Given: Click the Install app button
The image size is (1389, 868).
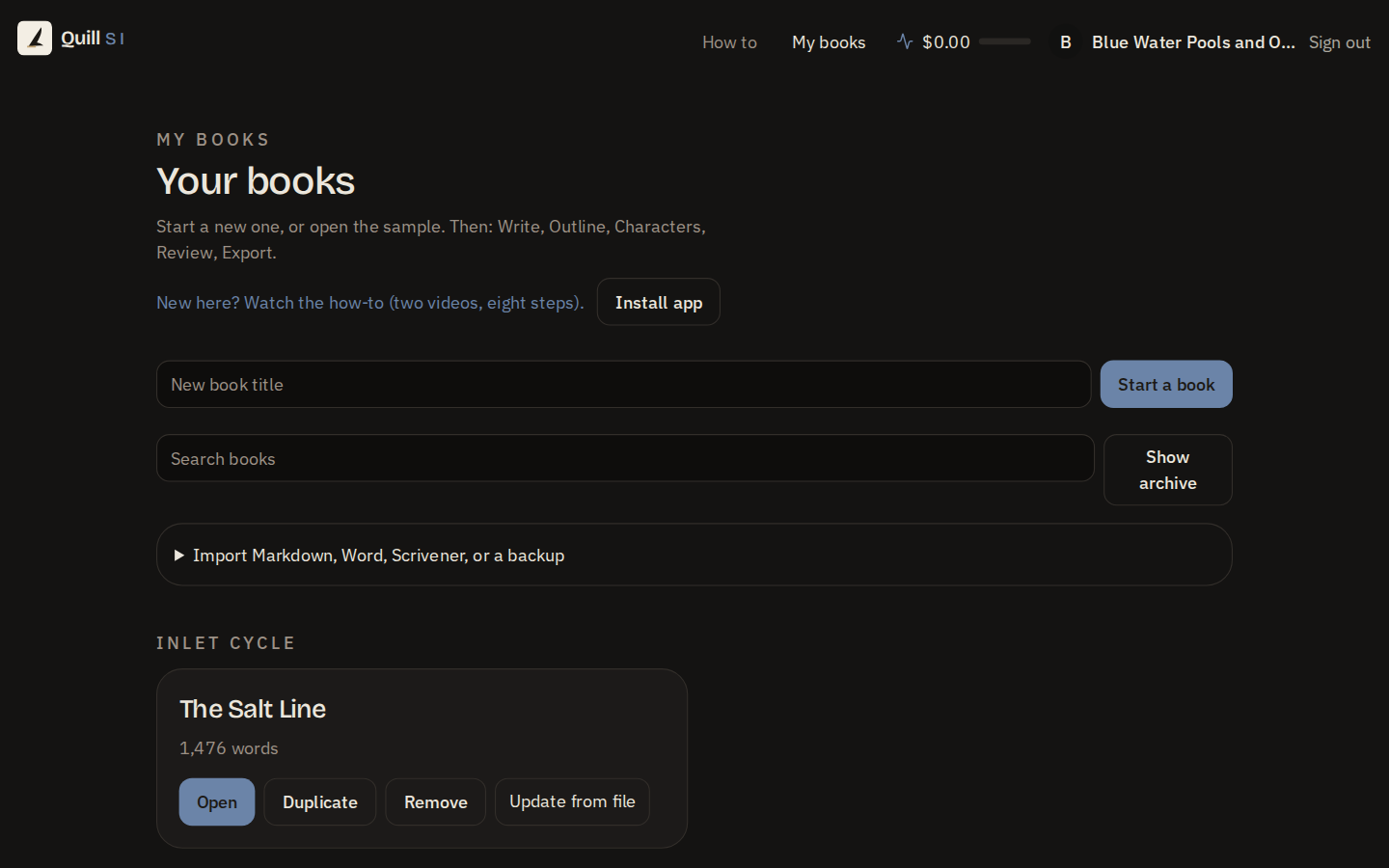Looking at the screenshot, I should click(x=659, y=302).
